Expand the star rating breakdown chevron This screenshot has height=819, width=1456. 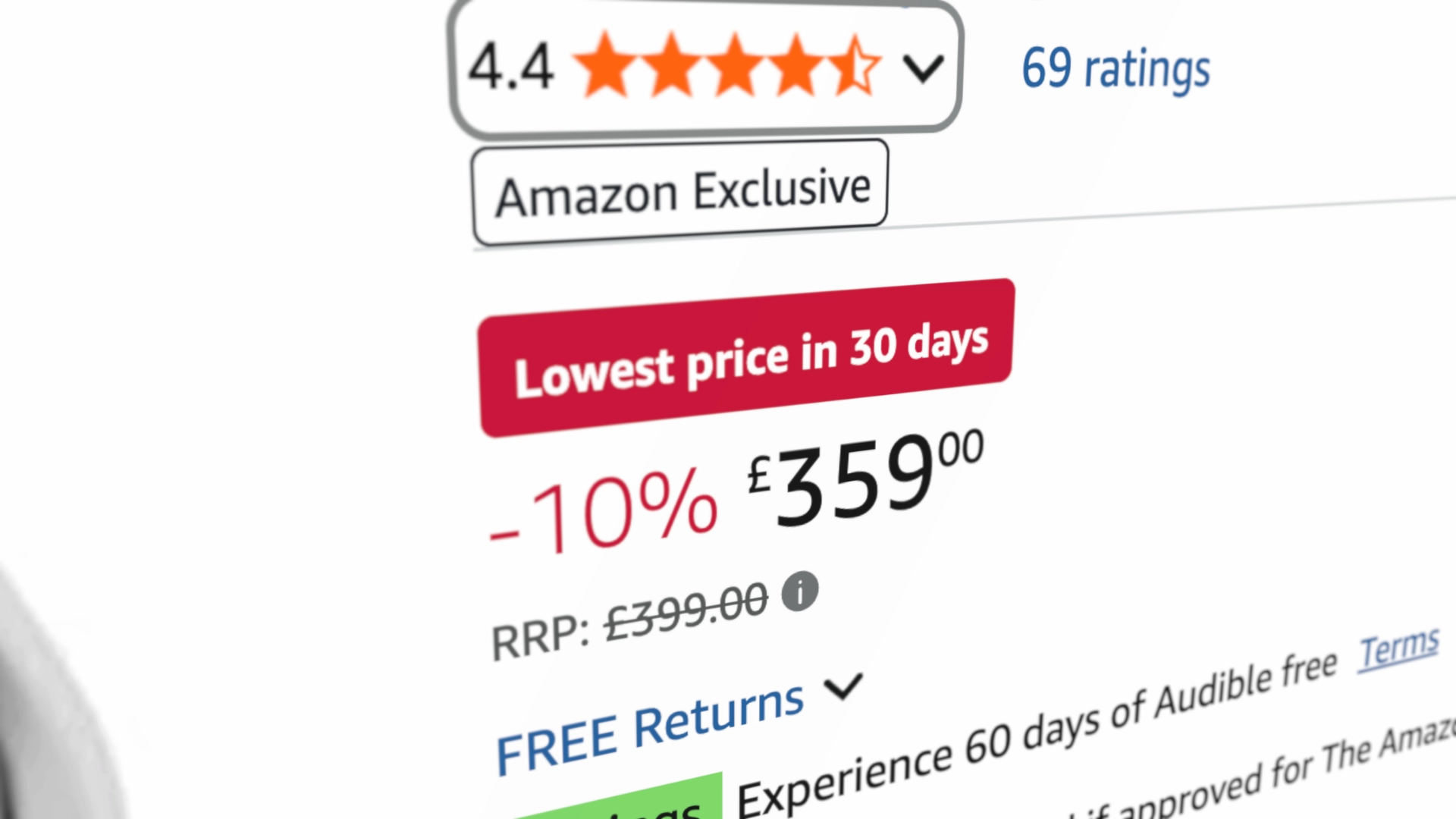click(923, 68)
